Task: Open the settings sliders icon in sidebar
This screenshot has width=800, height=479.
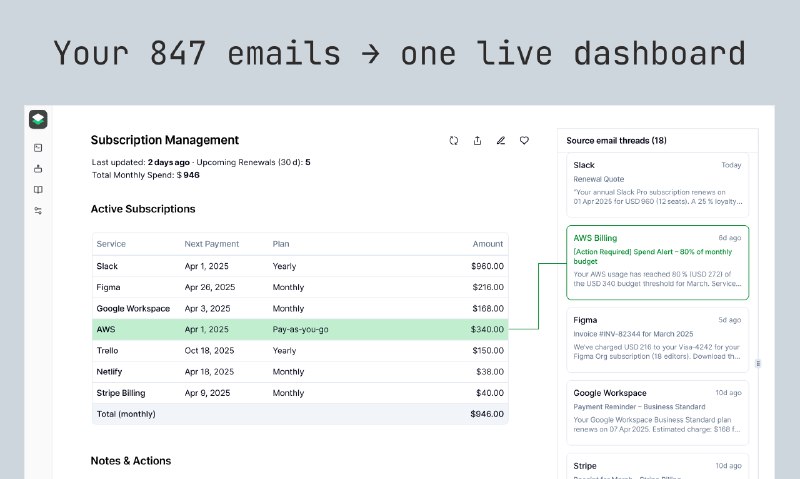Action: click(x=38, y=211)
